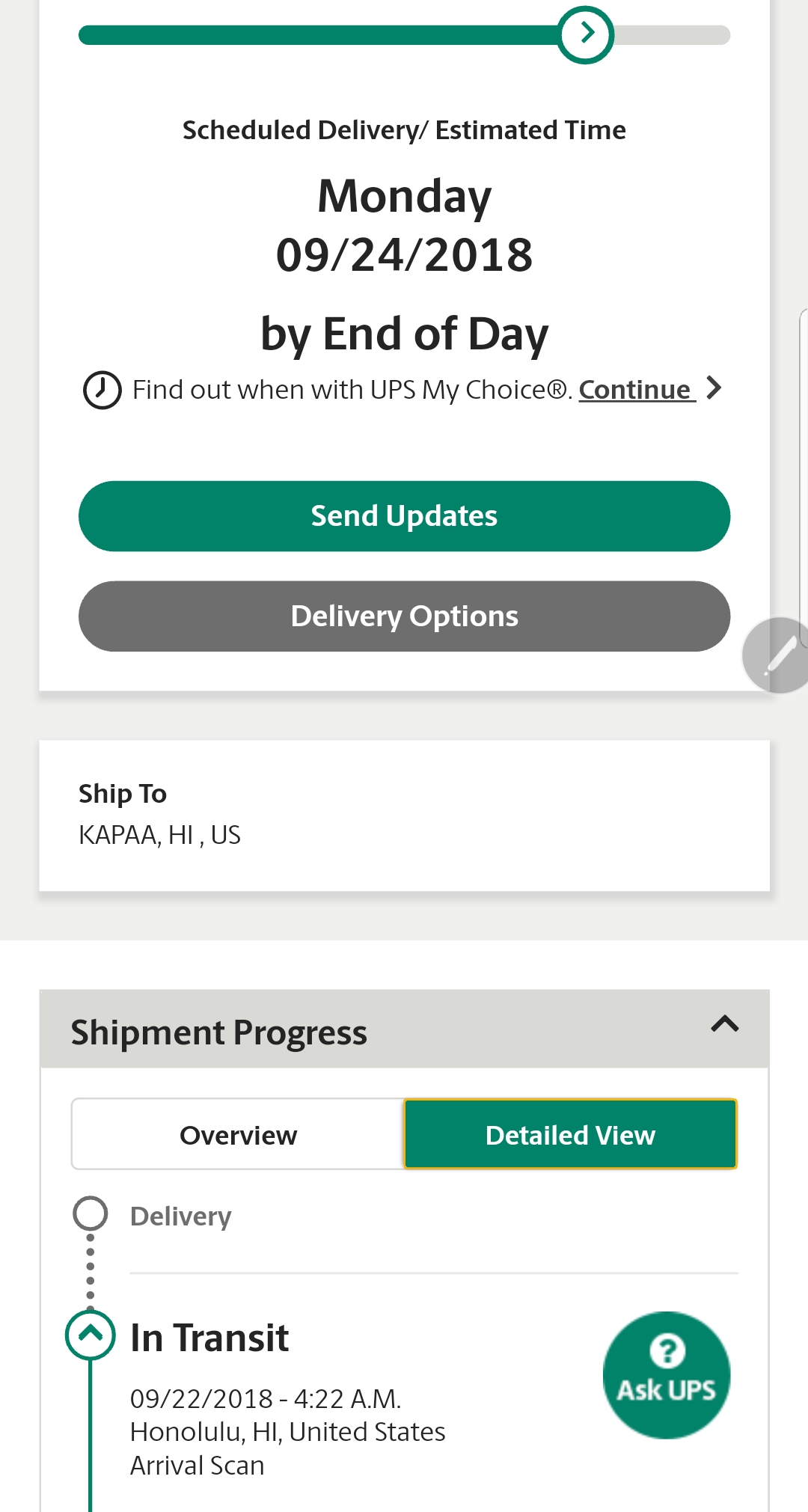Open Delivery Options
Image resolution: width=808 pixels, height=1512 pixels.
click(404, 616)
